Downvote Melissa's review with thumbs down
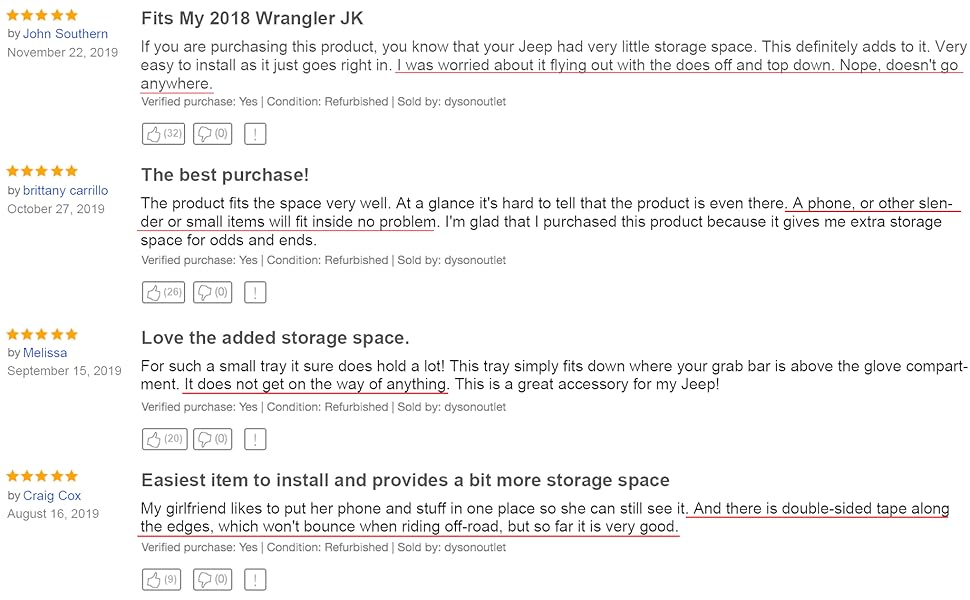 [211, 439]
